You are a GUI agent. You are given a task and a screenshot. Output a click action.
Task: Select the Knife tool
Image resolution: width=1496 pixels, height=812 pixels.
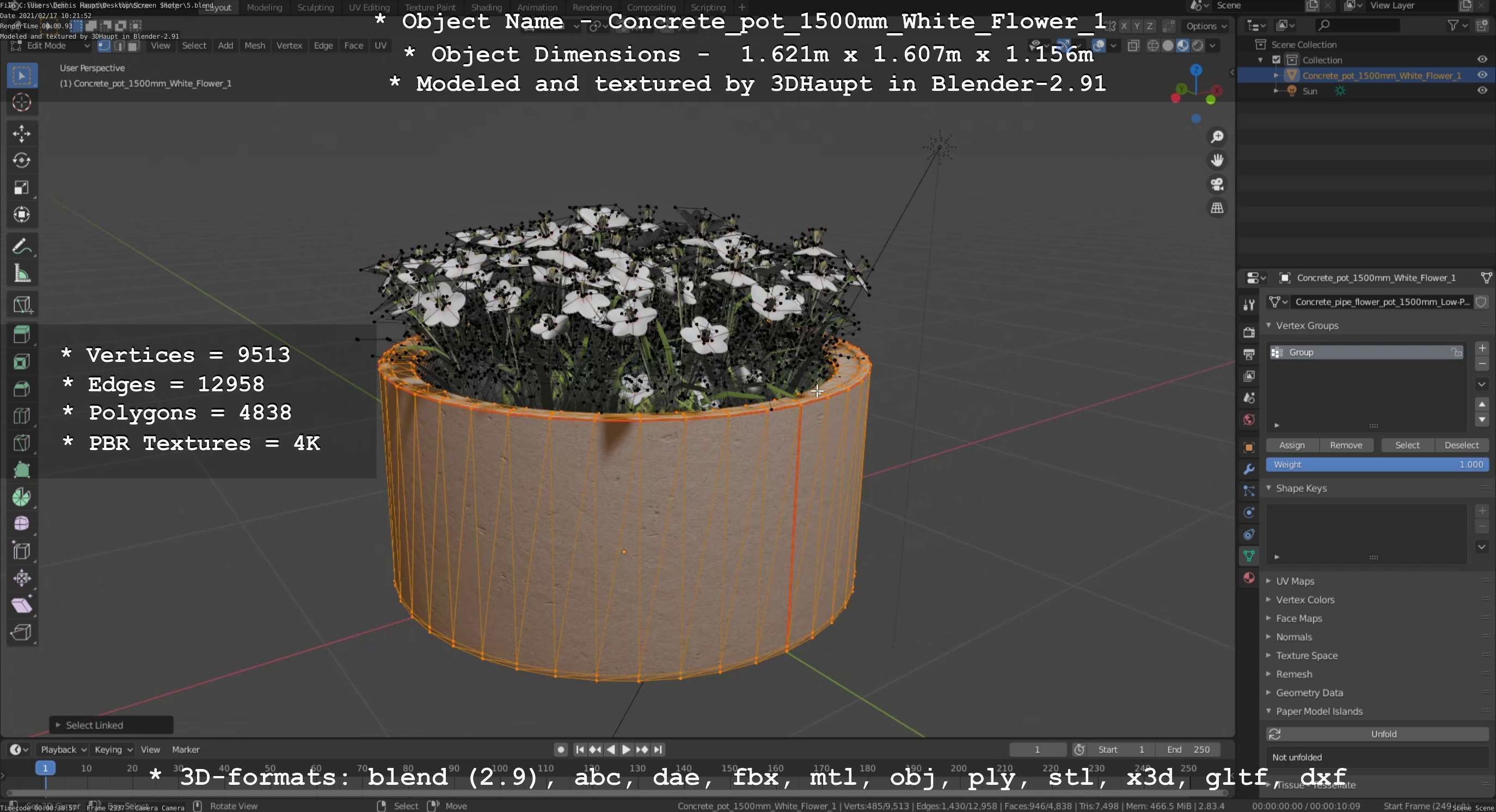pyautogui.click(x=22, y=443)
